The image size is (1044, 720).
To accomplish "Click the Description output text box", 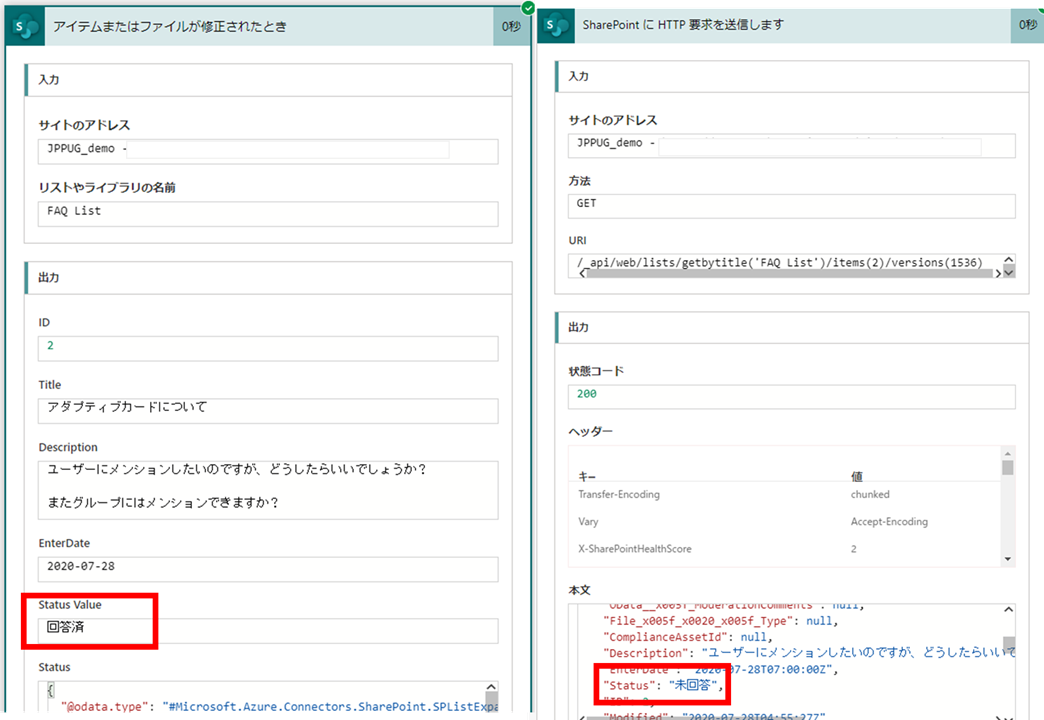I will (x=268, y=490).
